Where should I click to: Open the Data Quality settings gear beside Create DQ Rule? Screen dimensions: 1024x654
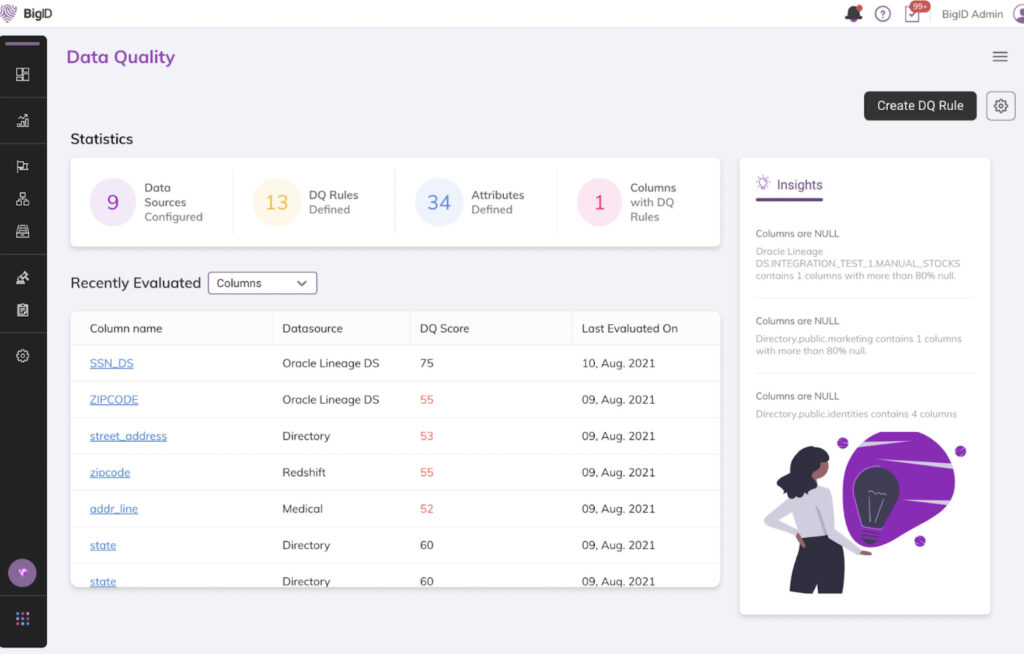[x=1000, y=105]
